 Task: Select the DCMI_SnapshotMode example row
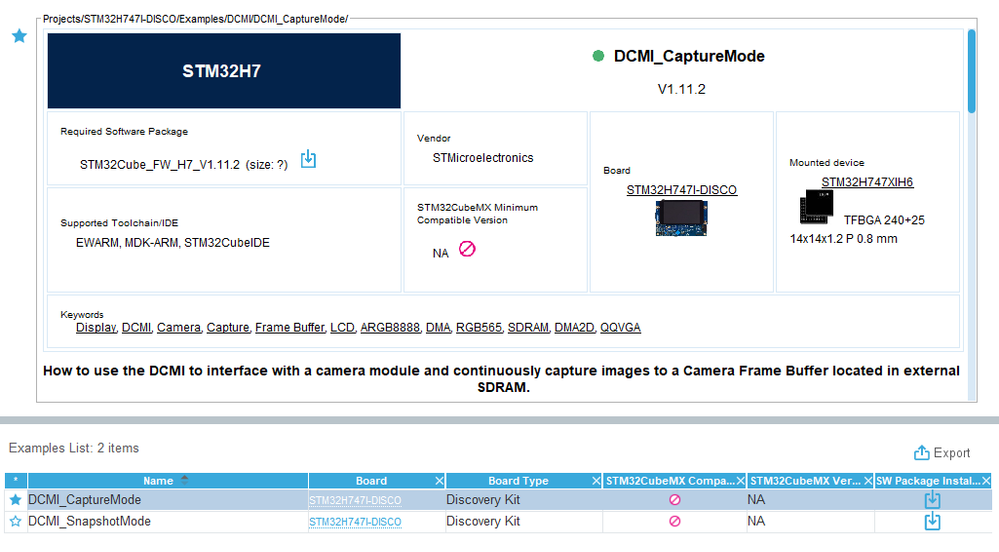point(498,521)
